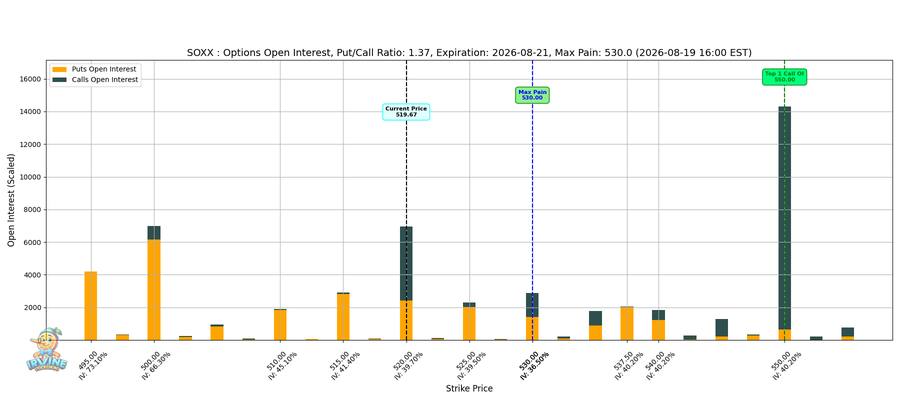
Task: Click the blue dashed max pain line
Action: [532, 201]
